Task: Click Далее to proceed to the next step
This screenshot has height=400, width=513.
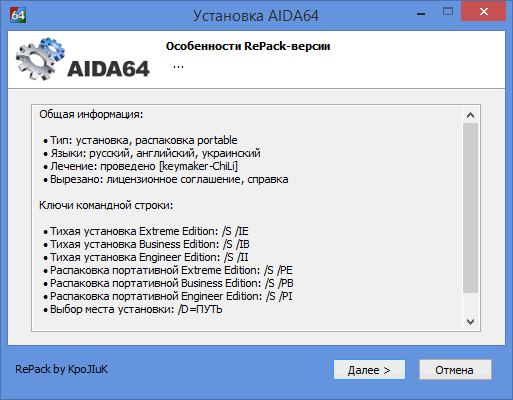Action: point(369,369)
